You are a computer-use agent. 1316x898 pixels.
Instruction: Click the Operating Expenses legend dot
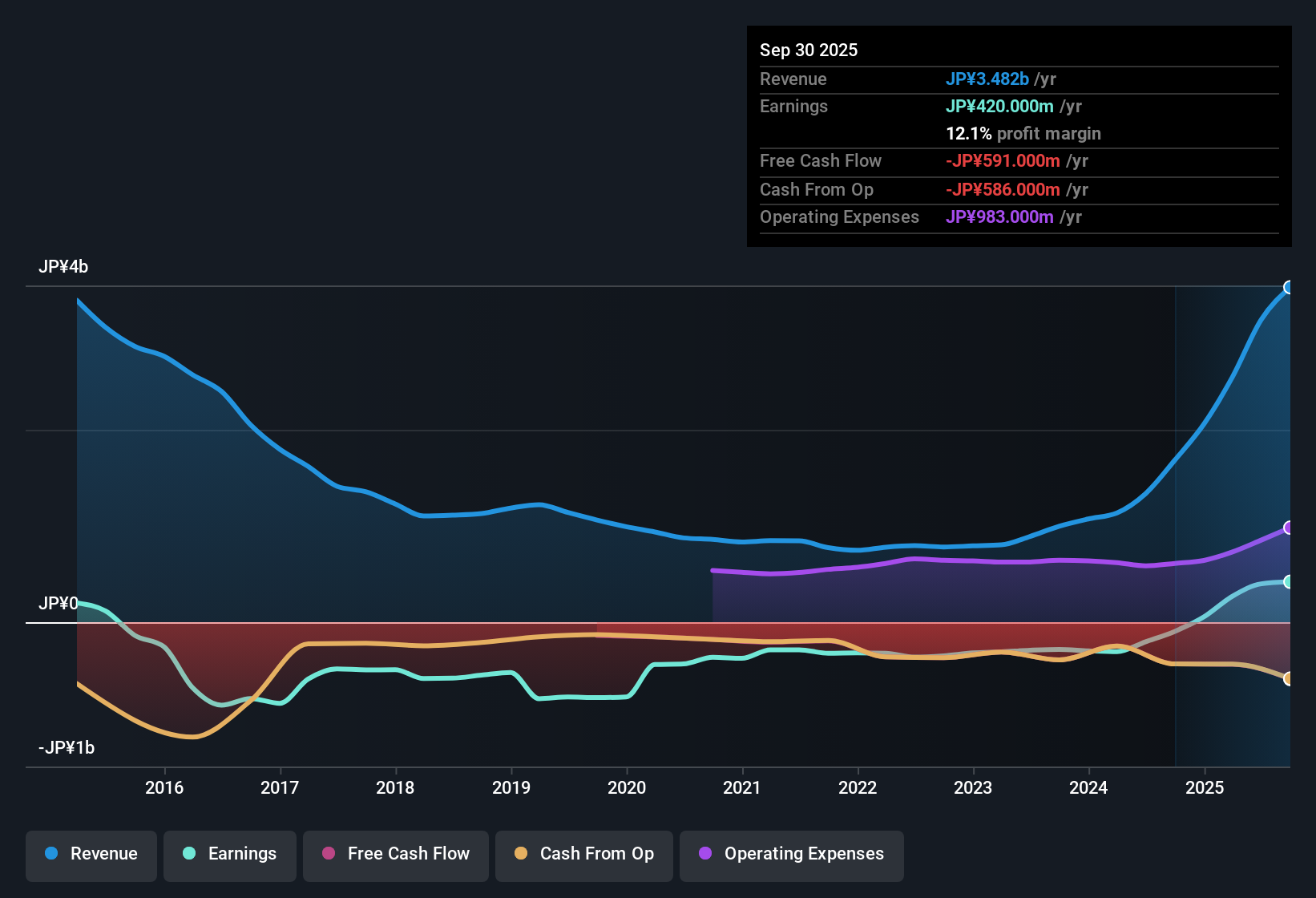click(704, 854)
